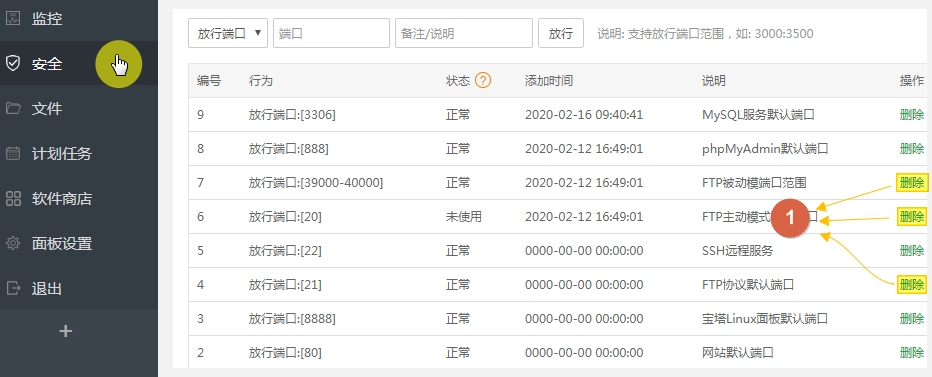Delete the port 20 rule
Viewport: 932px width, 377px height.
[912, 216]
